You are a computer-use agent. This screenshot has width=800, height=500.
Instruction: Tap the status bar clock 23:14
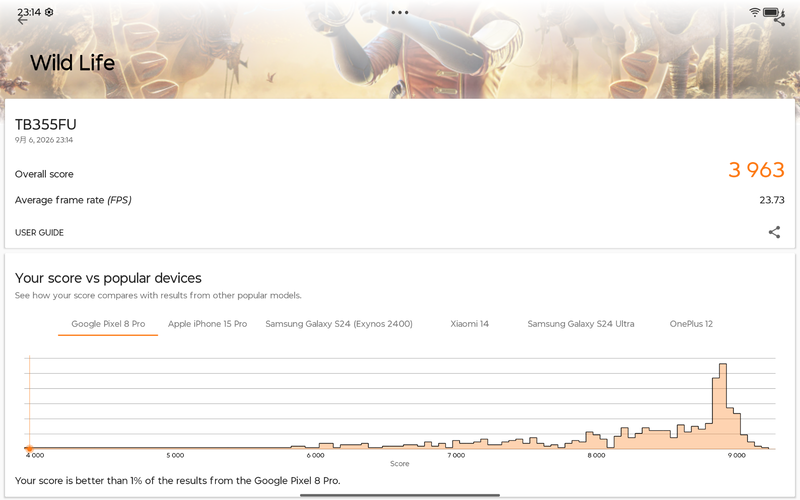(x=29, y=12)
